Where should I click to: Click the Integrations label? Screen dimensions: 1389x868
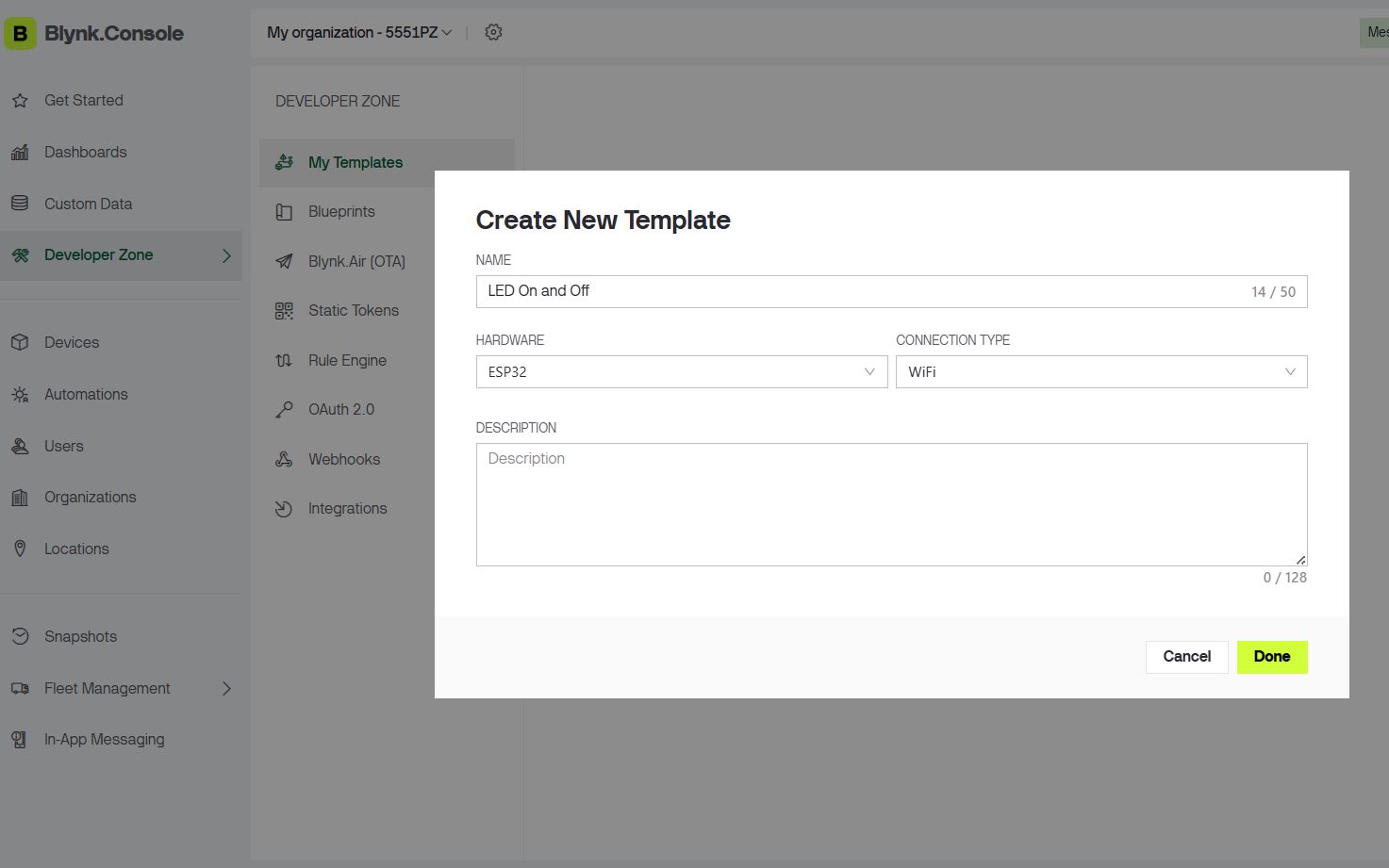pos(347,509)
